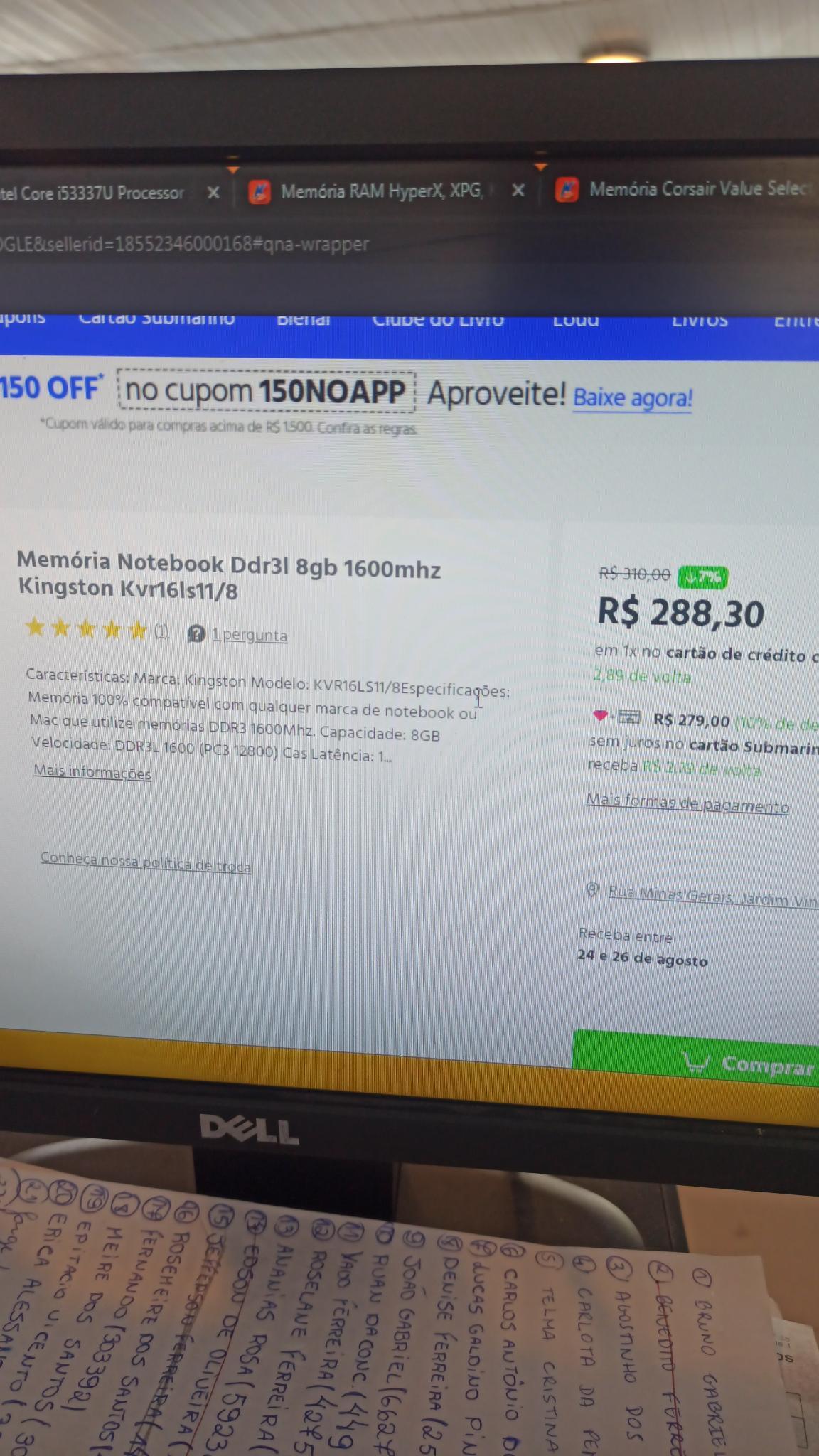819x1456 pixels.
Task: Click the Baixe agora! link
Action: coord(633,397)
